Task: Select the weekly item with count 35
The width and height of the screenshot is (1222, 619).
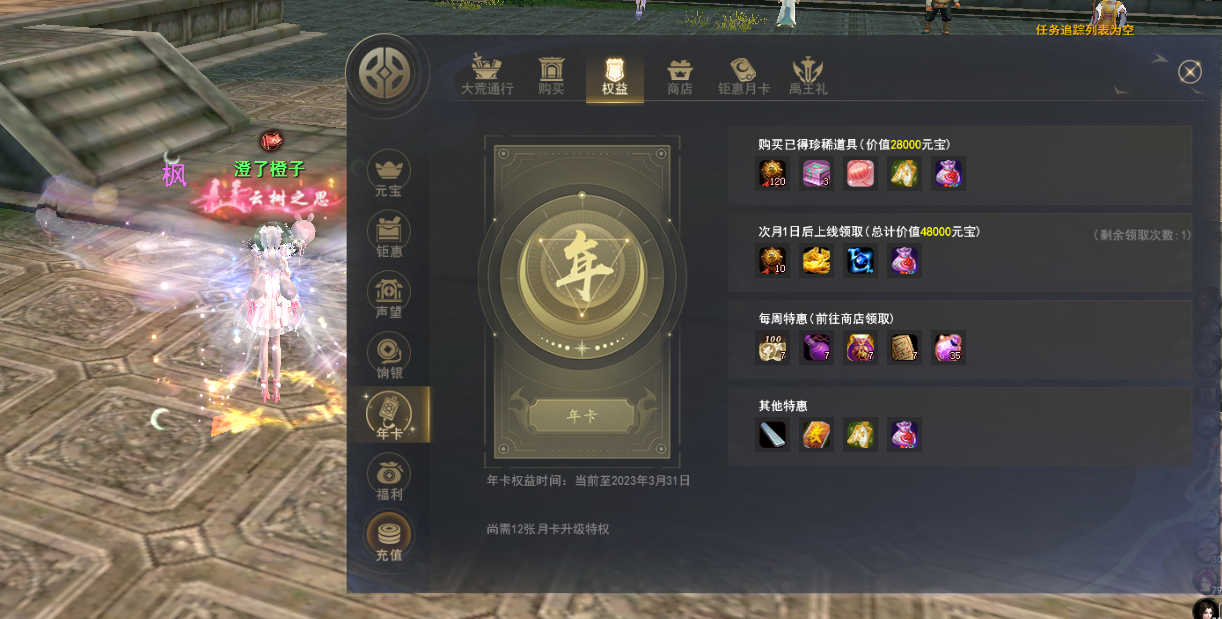Action: click(x=948, y=348)
